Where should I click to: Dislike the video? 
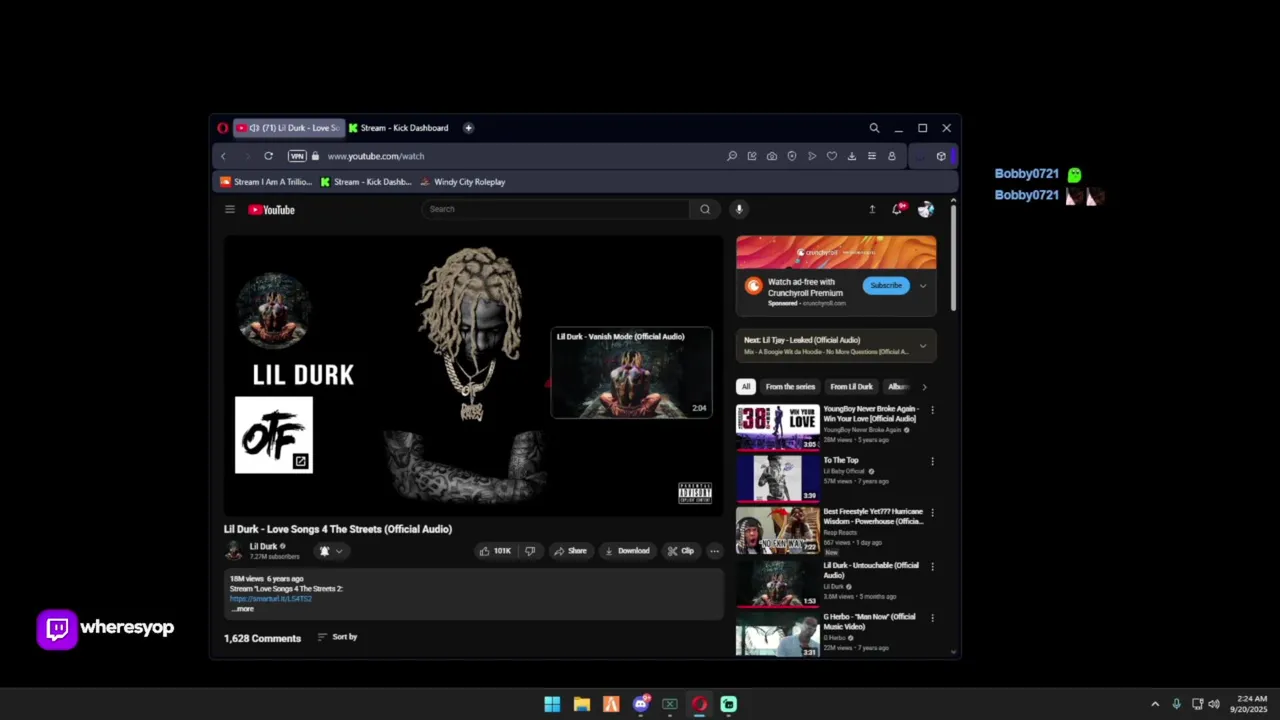point(530,551)
